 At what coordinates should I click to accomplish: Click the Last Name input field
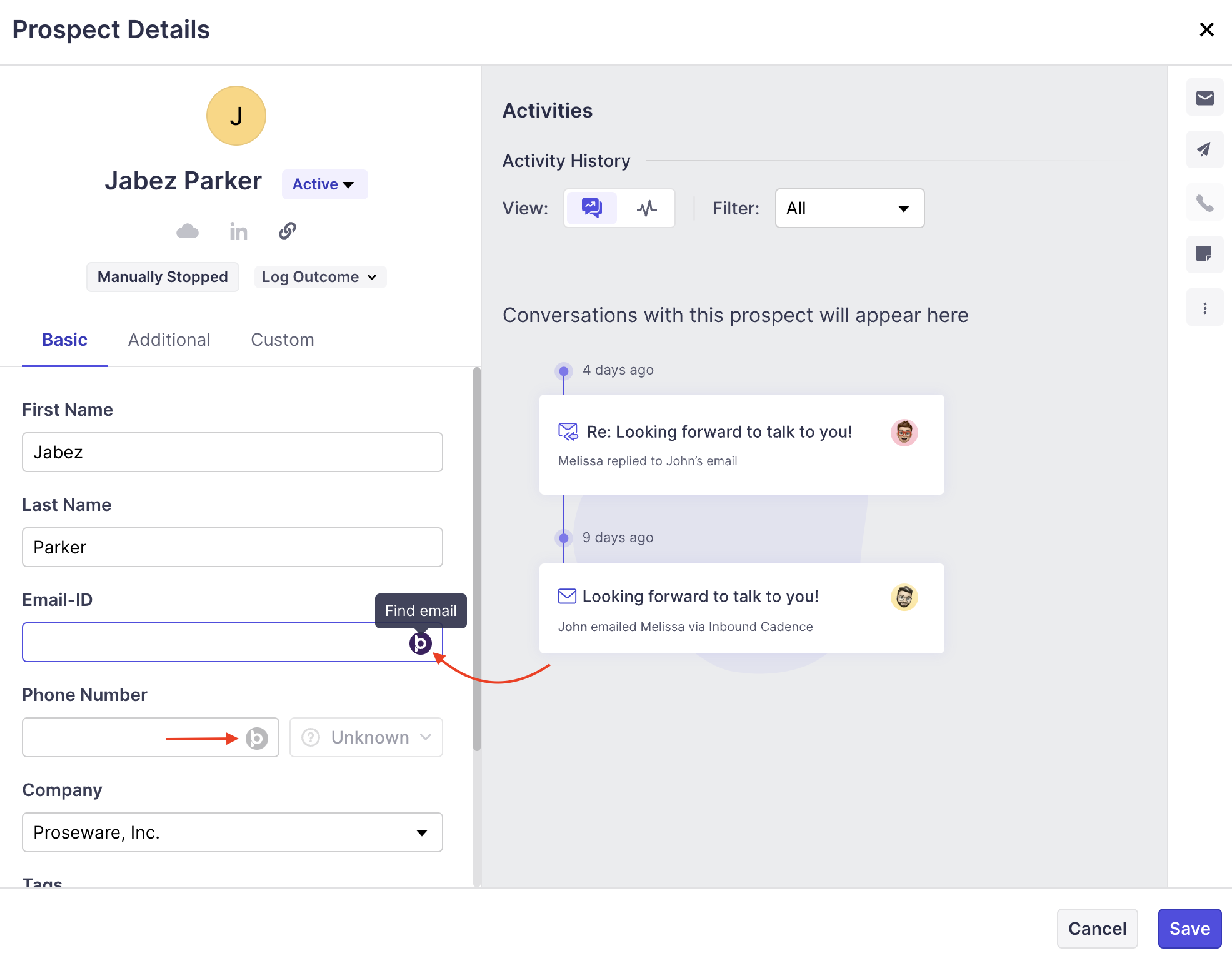(x=232, y=547)
